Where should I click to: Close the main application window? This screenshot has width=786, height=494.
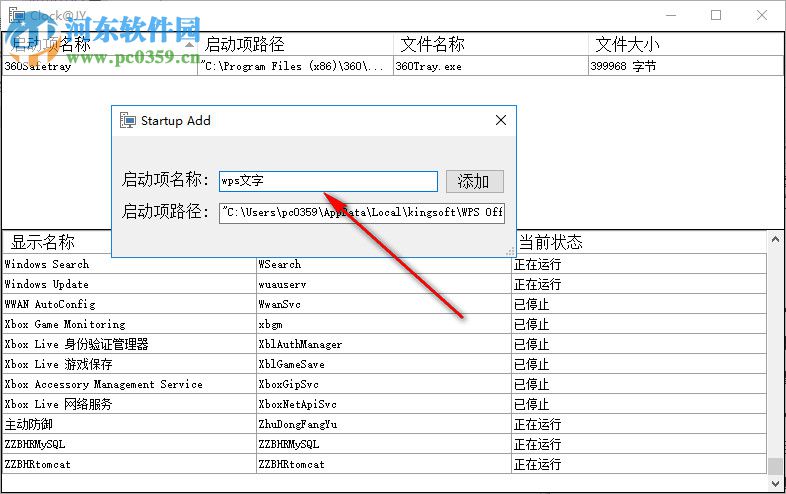coord(762,15)
